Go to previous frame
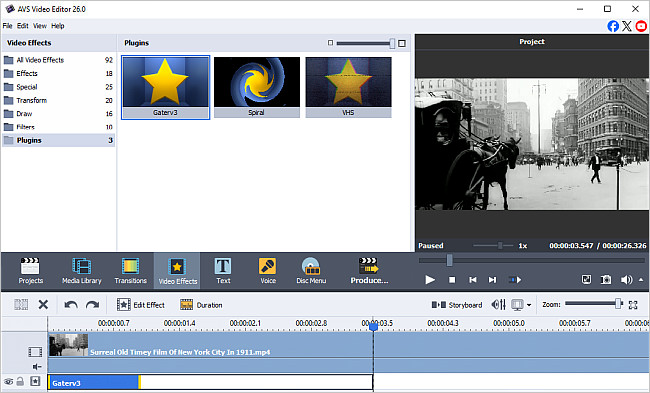The height and width of the screenshot is (393, 650). (473, 280)
